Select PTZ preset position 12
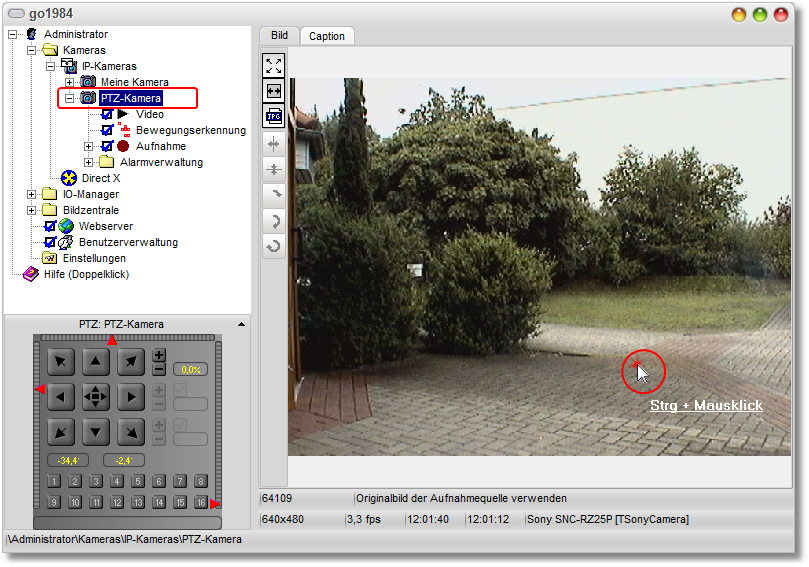The height and width of the screenshot is (567, 809). 117,502
